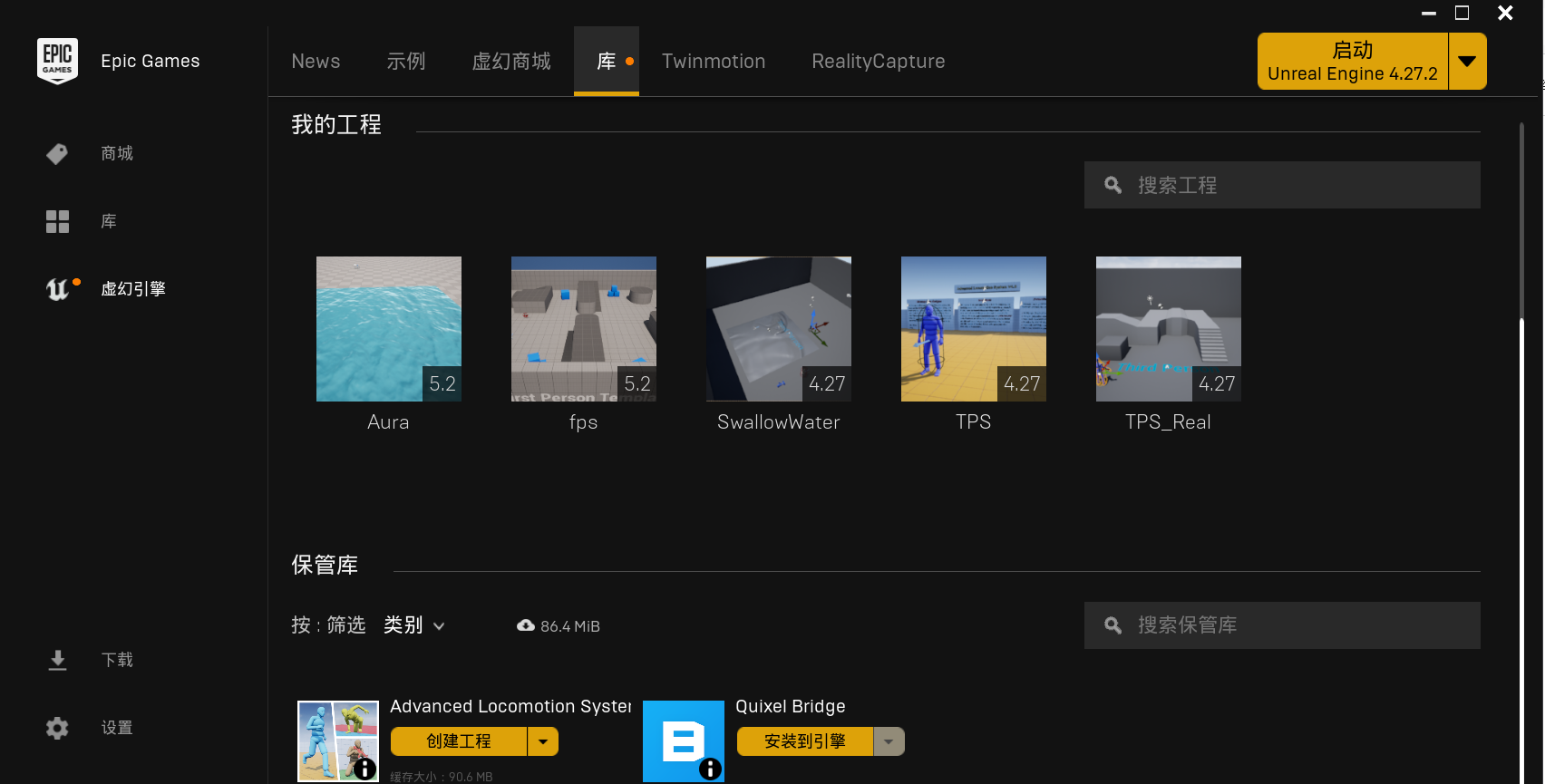Screen dimensions: 1545x784
Task: Open the TPS project thumbnail
Action: click(x=974, y=329)
